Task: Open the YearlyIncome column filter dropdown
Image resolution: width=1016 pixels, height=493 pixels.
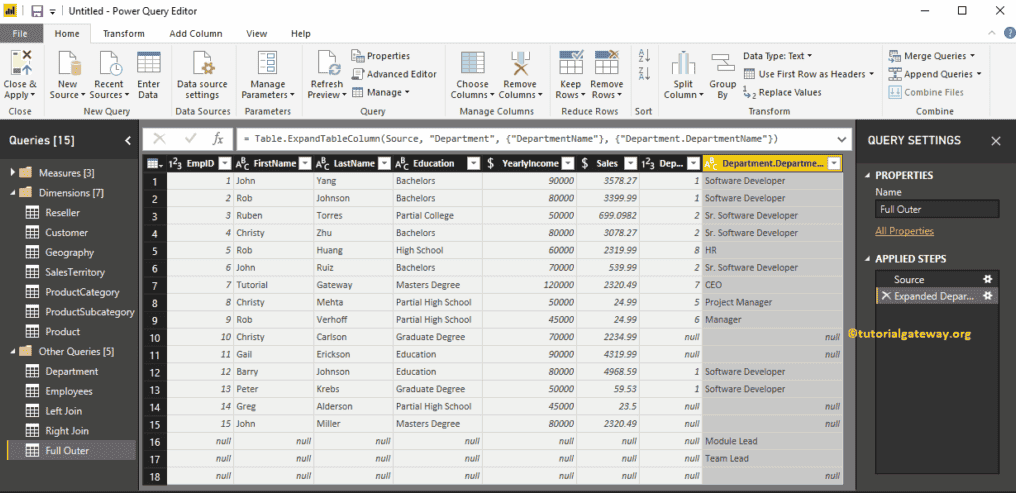Action: coord(568,163)
